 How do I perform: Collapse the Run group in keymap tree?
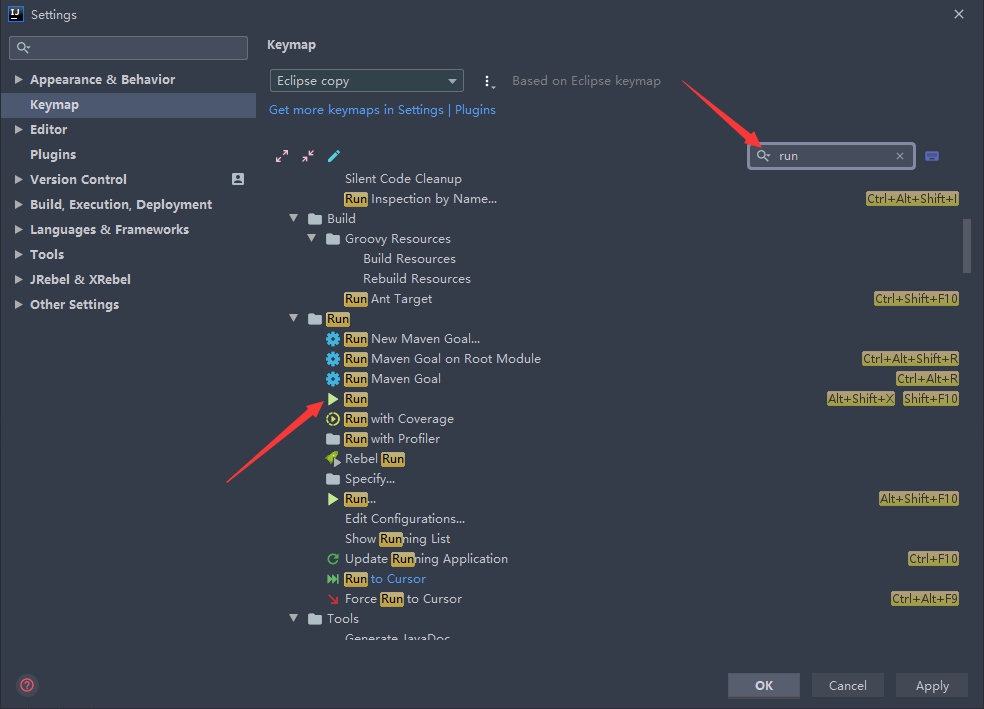(x=294, y=318)
